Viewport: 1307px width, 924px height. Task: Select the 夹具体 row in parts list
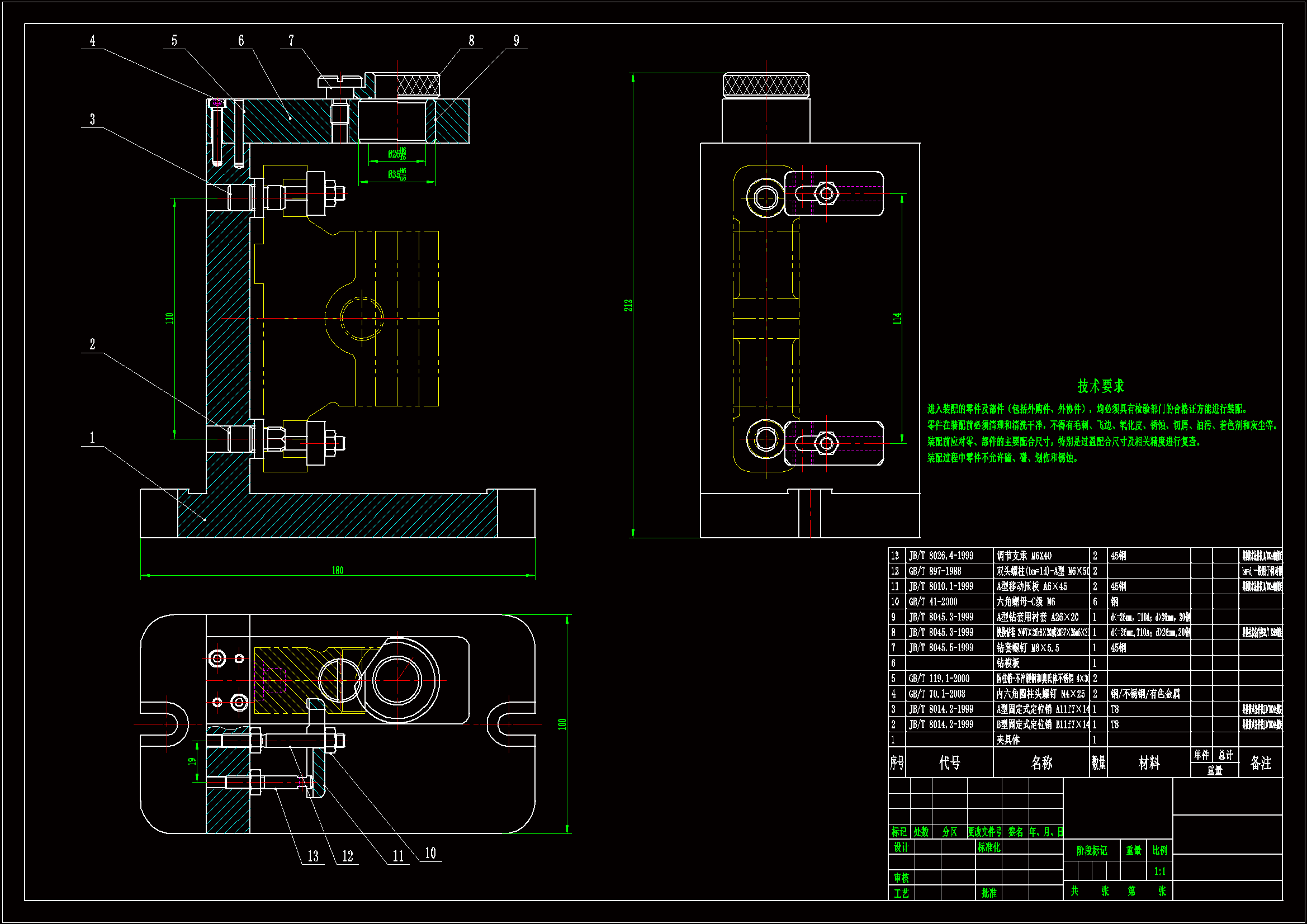tap(1008, 740)
